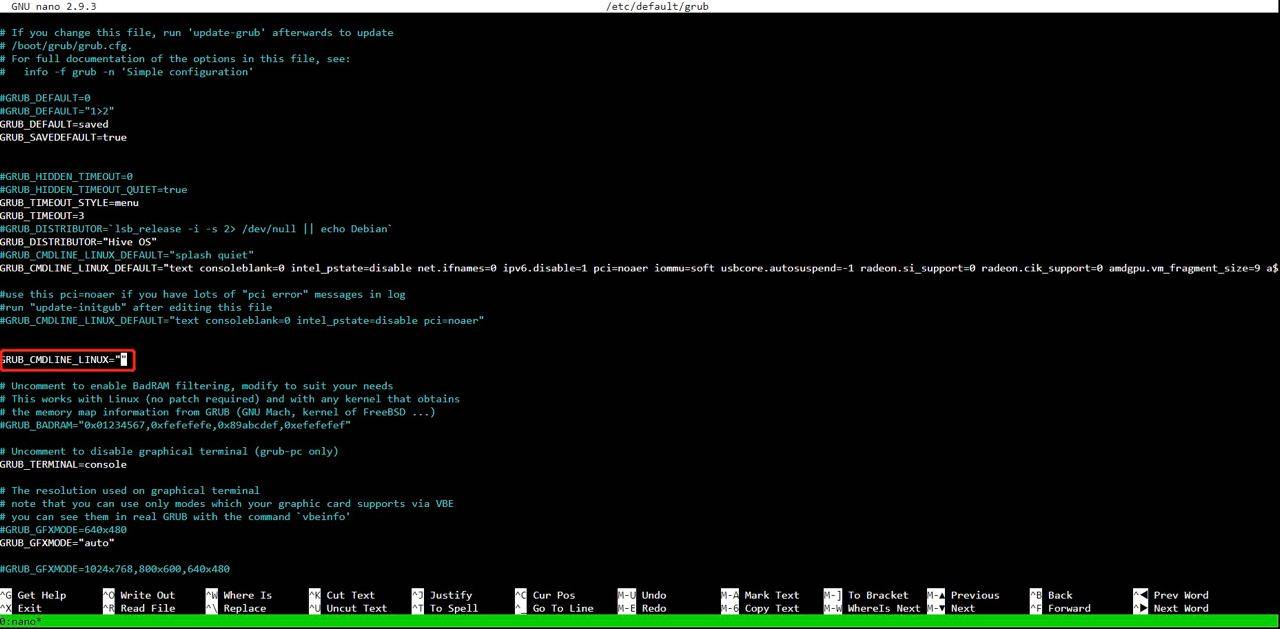Click the /etc/default/grub filename in title bar
The width and height of the screenshot is (1280, 629).
[x=657, y=6]
